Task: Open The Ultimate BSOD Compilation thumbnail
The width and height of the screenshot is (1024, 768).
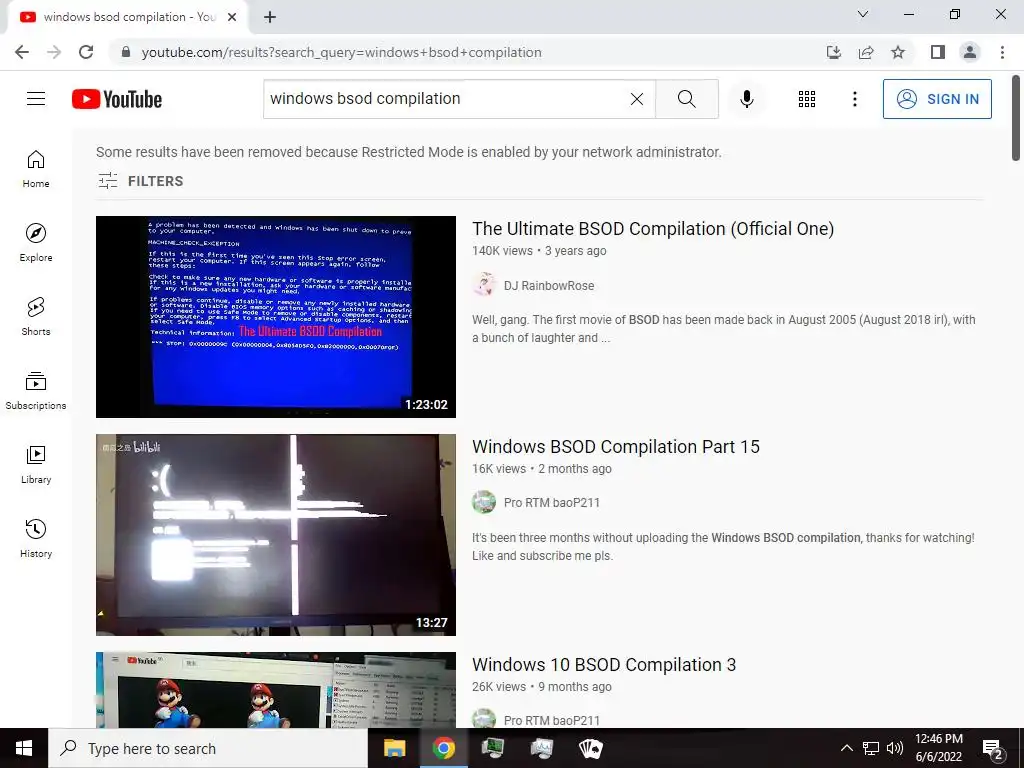Action: point(276,317)
